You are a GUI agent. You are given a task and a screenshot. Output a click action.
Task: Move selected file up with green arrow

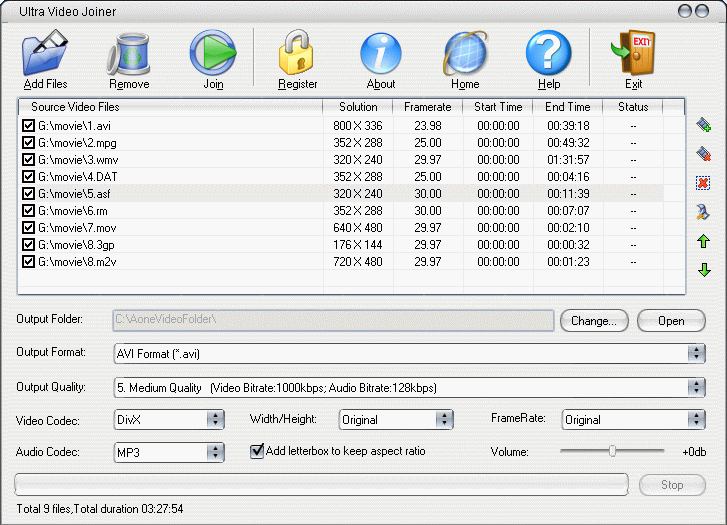704,242
